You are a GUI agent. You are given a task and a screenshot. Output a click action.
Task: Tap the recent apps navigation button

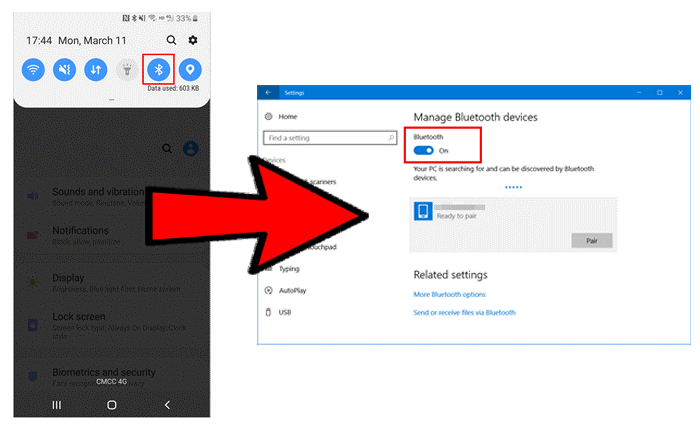click(x=57, y=405)
